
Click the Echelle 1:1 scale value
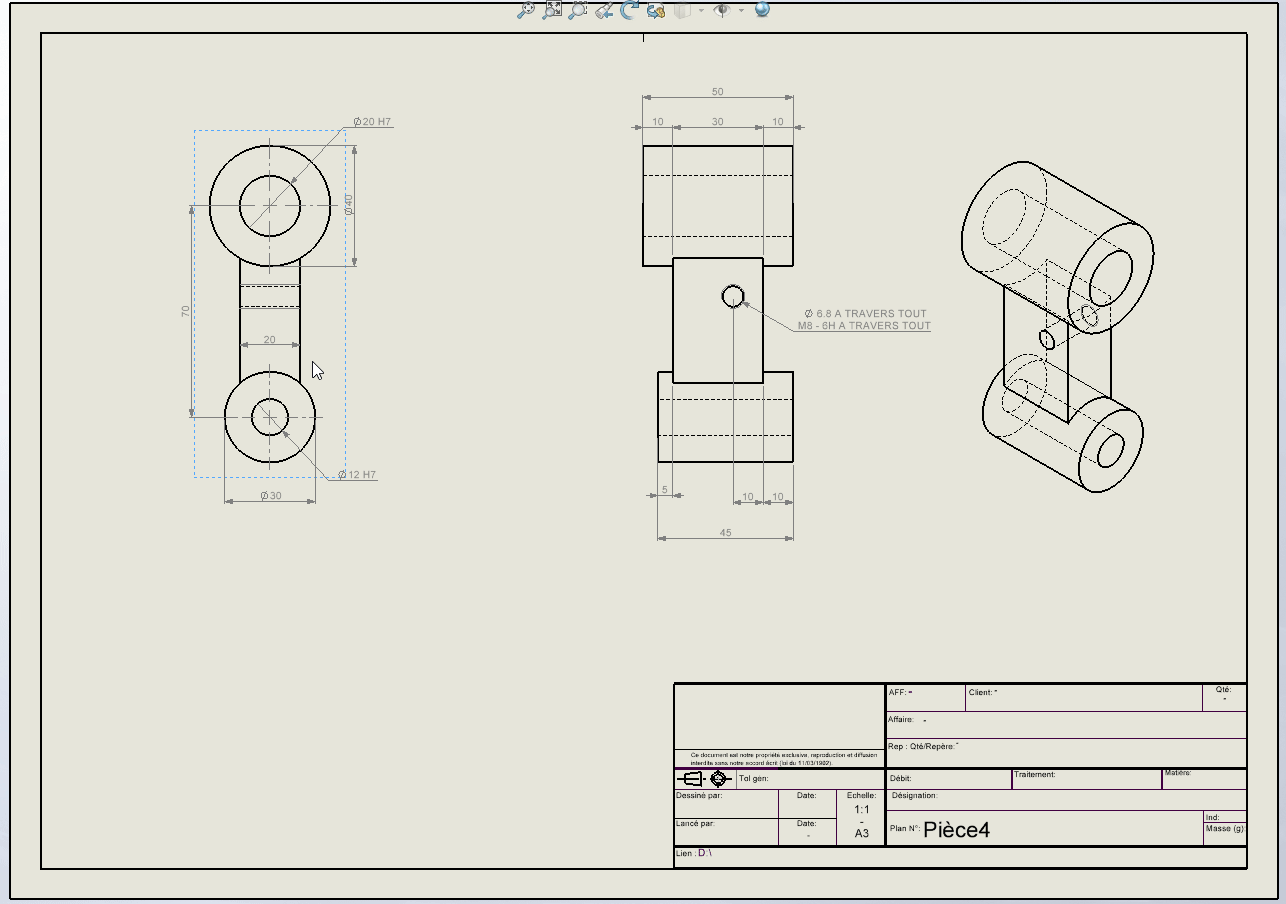(x=862, y=810)
